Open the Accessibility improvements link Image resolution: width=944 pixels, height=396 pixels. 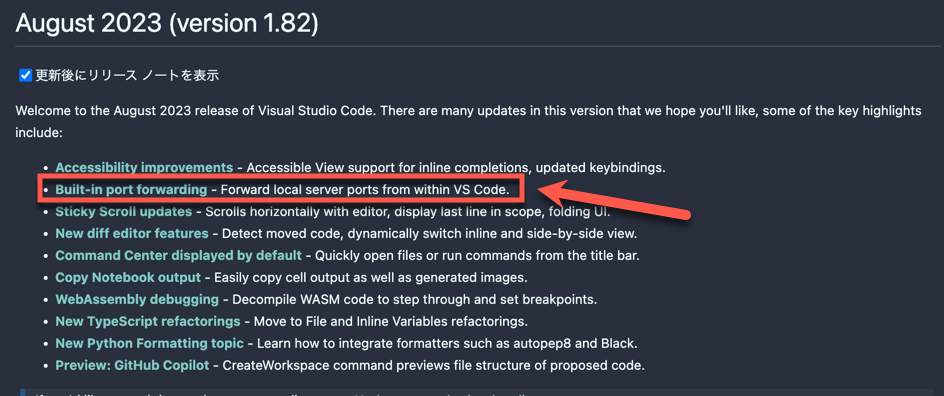pos(144,167)
